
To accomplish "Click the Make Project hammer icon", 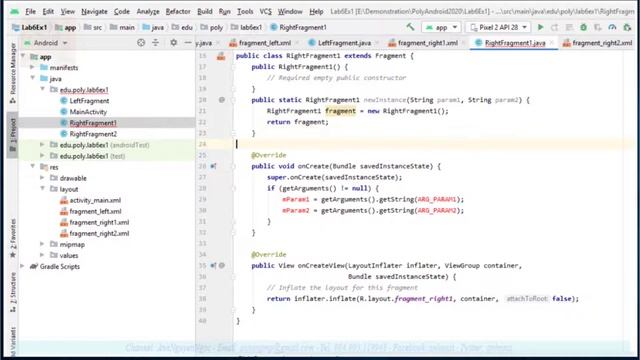I will [x=410, y=27].
